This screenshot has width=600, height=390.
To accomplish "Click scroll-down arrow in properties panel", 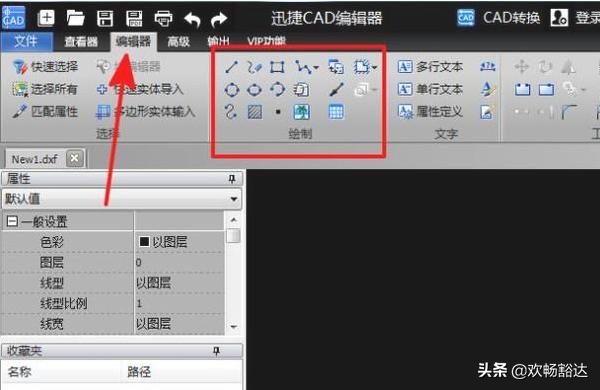I will pos(233,326).
